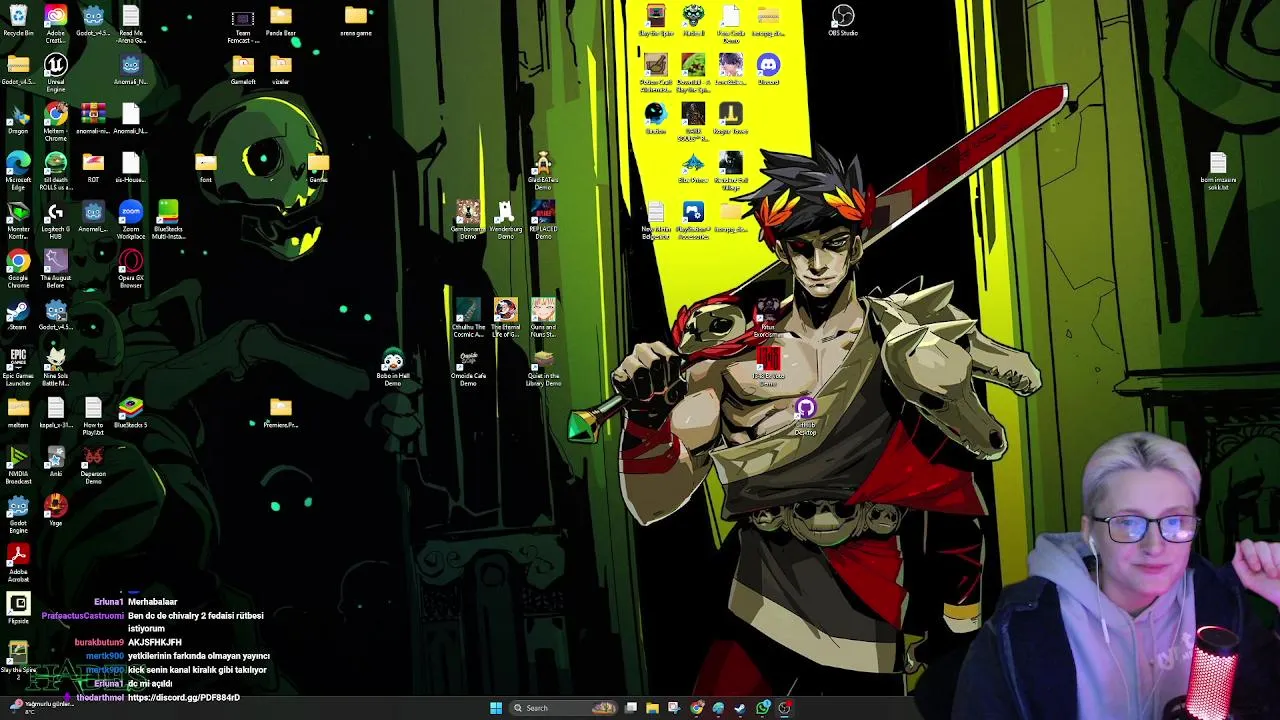
Task: Open the Recycle Bin desktop icon
Action: (x=18, y=21)
